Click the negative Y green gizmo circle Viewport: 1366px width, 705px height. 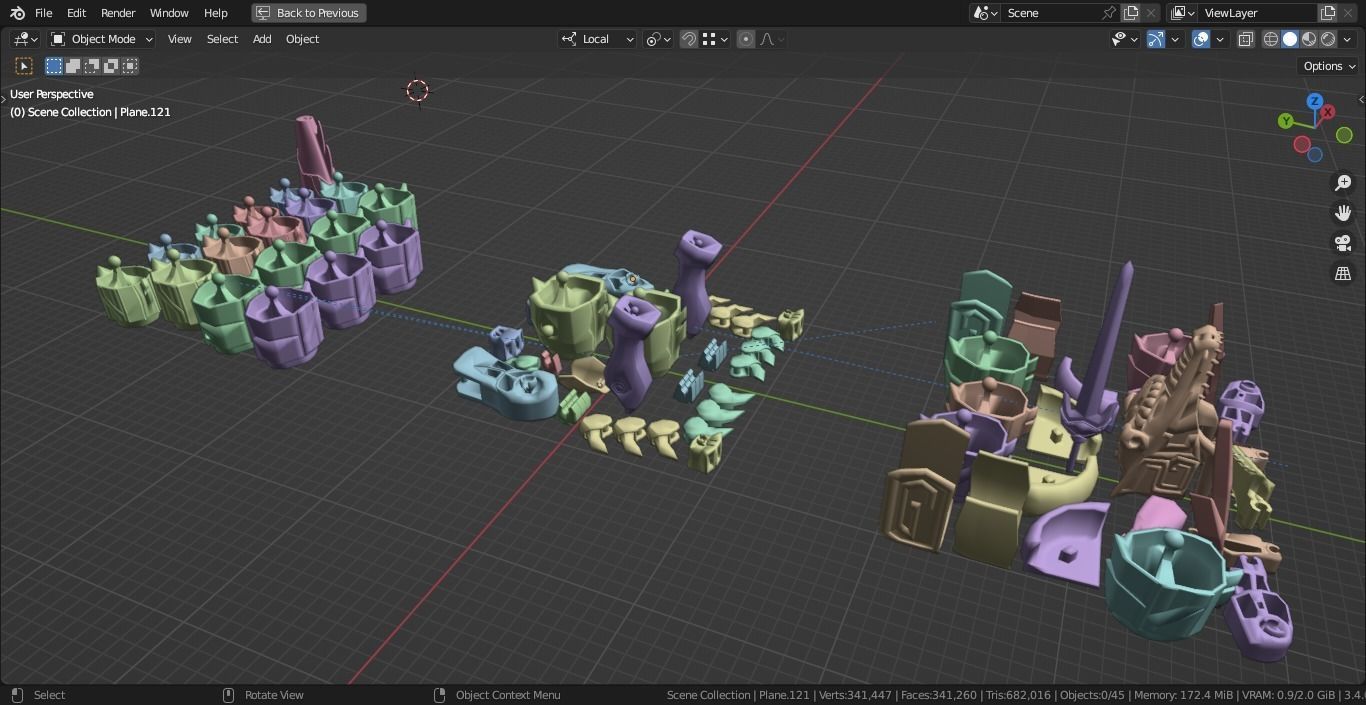pos(1345,135)
